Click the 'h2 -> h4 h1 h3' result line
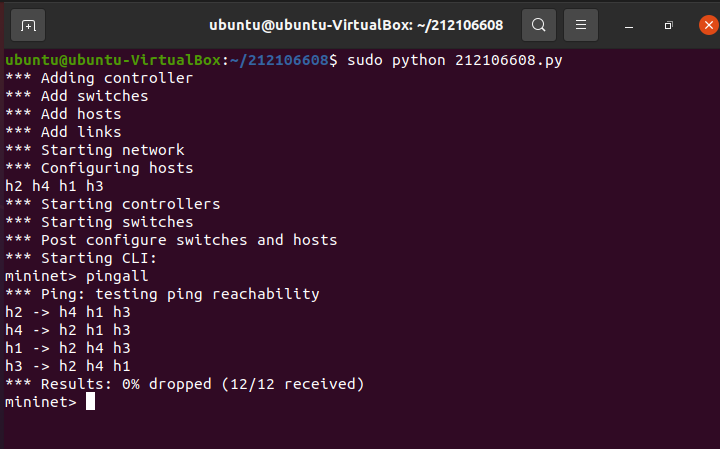 [68, 312]
